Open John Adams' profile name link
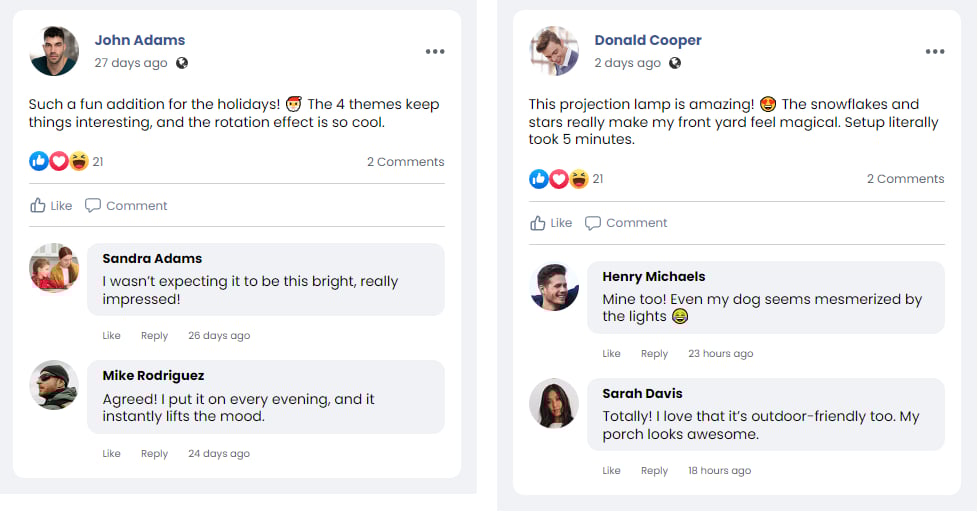979x514 pixels. pos(140,41)
